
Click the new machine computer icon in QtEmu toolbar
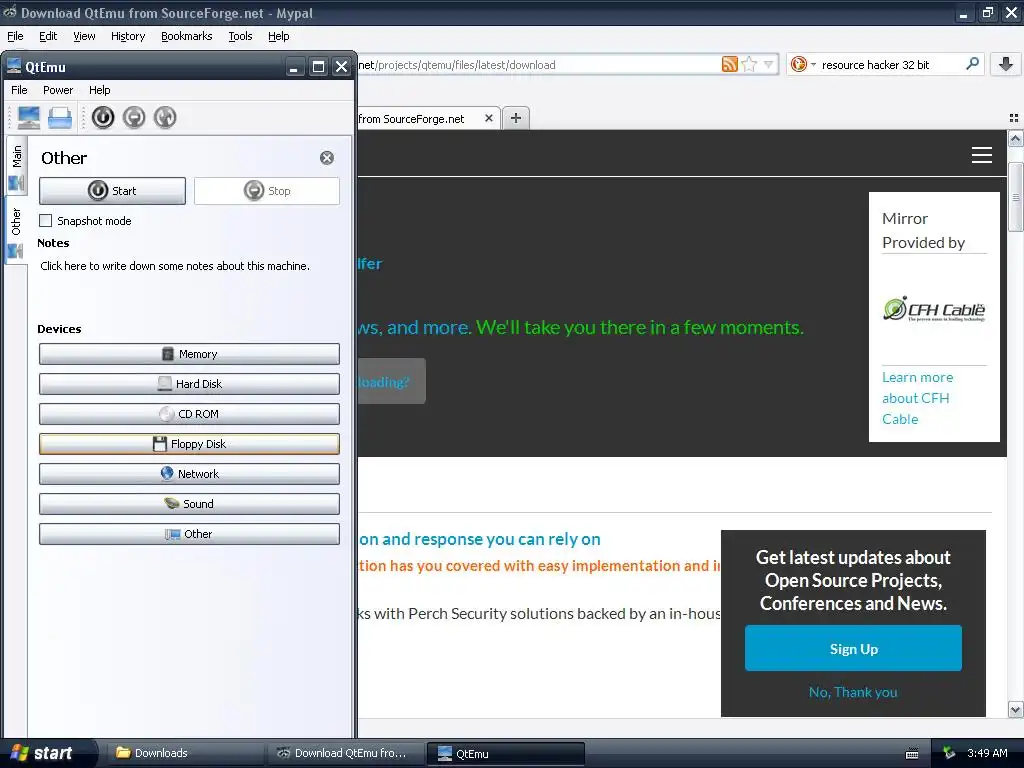pyautogui.click(x=29, y=118)
